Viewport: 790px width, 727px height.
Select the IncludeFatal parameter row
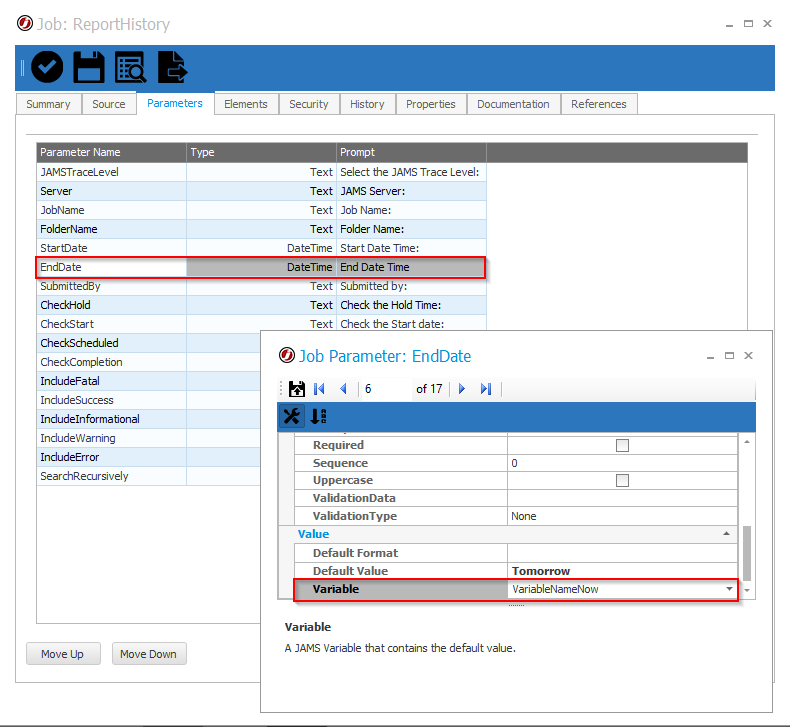coord(148,381)
